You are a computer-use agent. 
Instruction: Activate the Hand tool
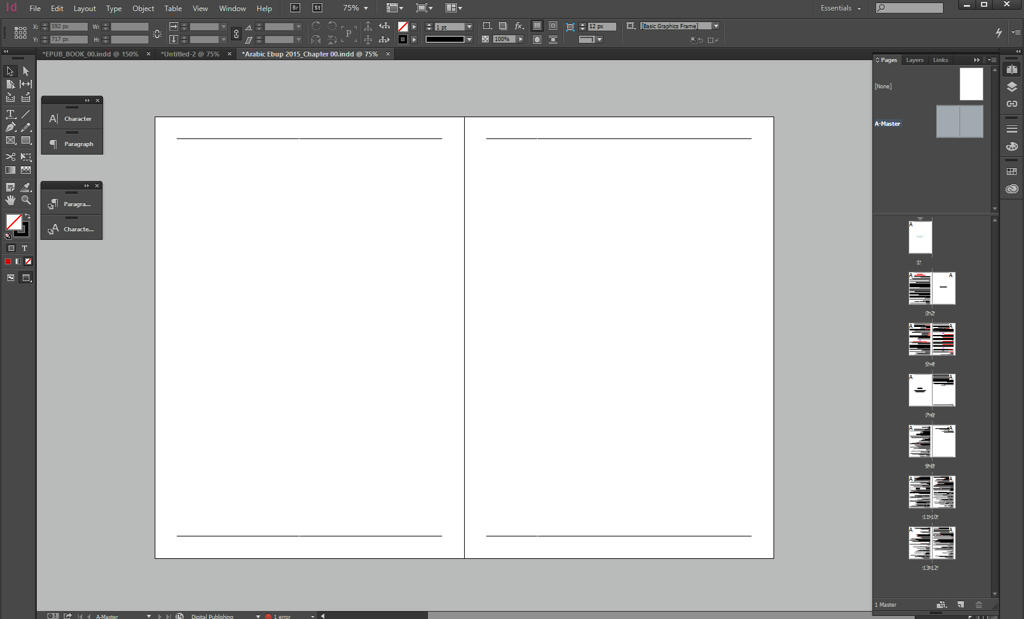click(11, 200)
